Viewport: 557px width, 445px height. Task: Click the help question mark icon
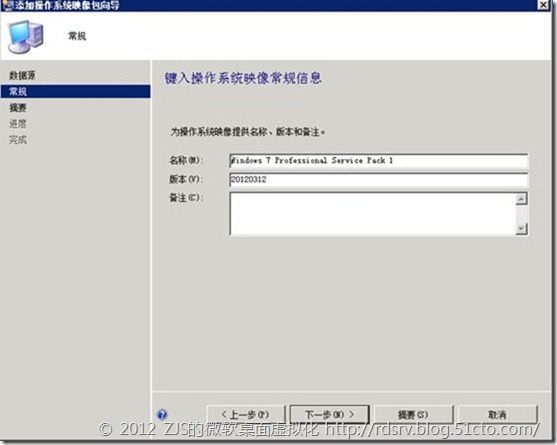(x=162, y=414)
